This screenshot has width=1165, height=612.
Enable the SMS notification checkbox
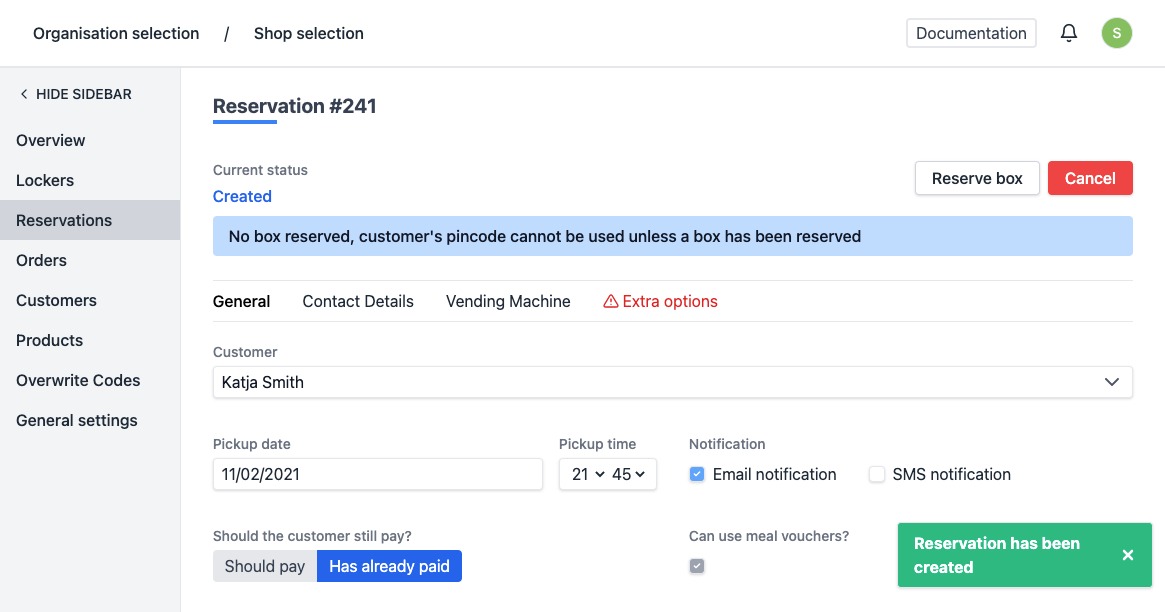[x=877, y=475]
